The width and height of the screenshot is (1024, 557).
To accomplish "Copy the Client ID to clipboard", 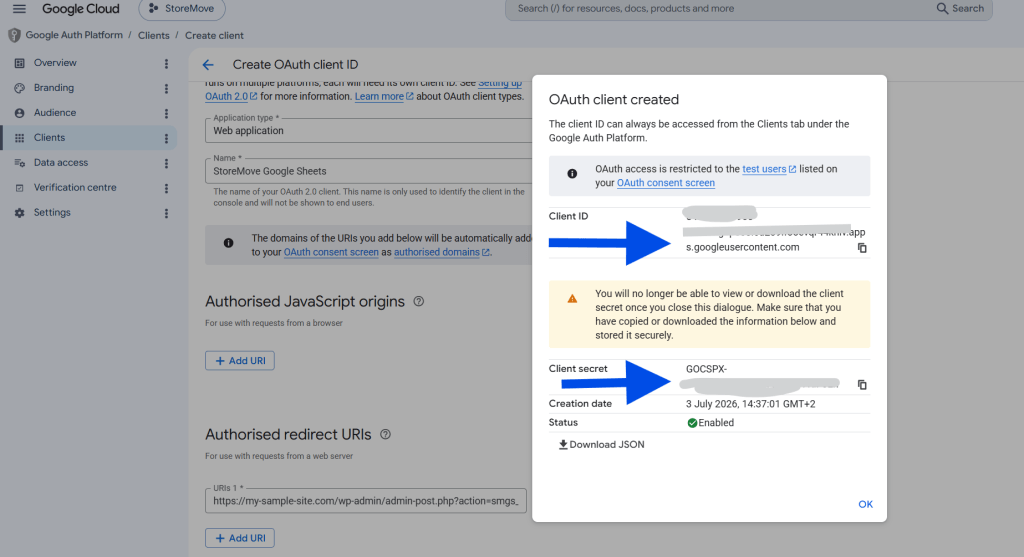I will click(862, 248).
